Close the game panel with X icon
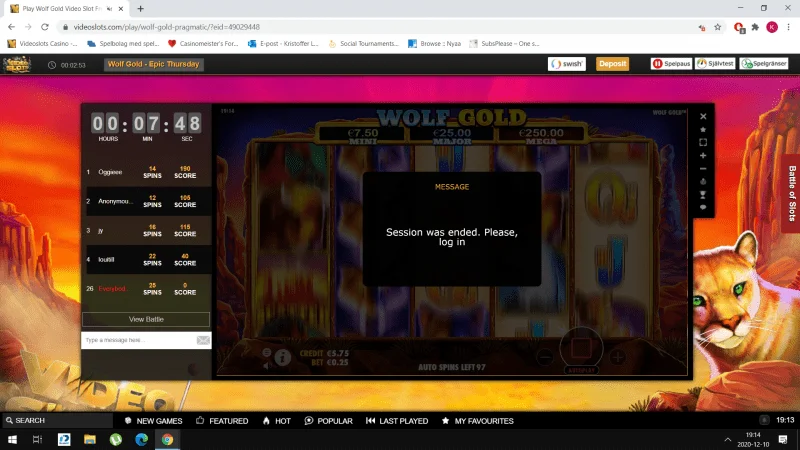 (x=703, y=116)
